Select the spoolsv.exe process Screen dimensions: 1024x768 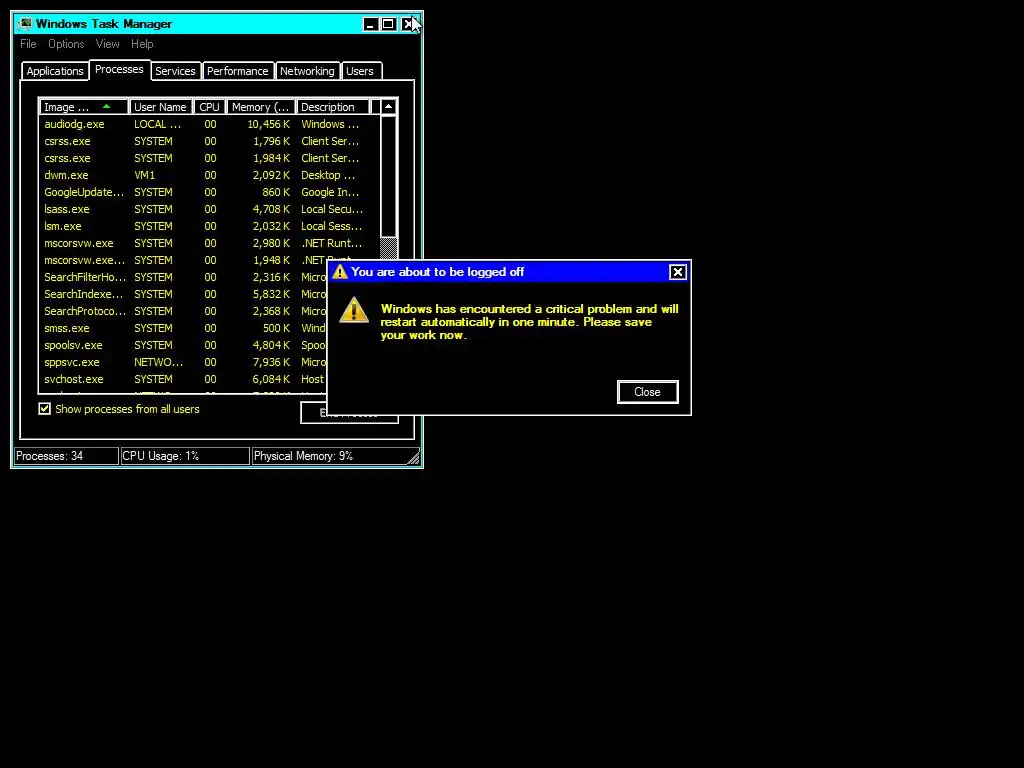[x=183, y=345]
